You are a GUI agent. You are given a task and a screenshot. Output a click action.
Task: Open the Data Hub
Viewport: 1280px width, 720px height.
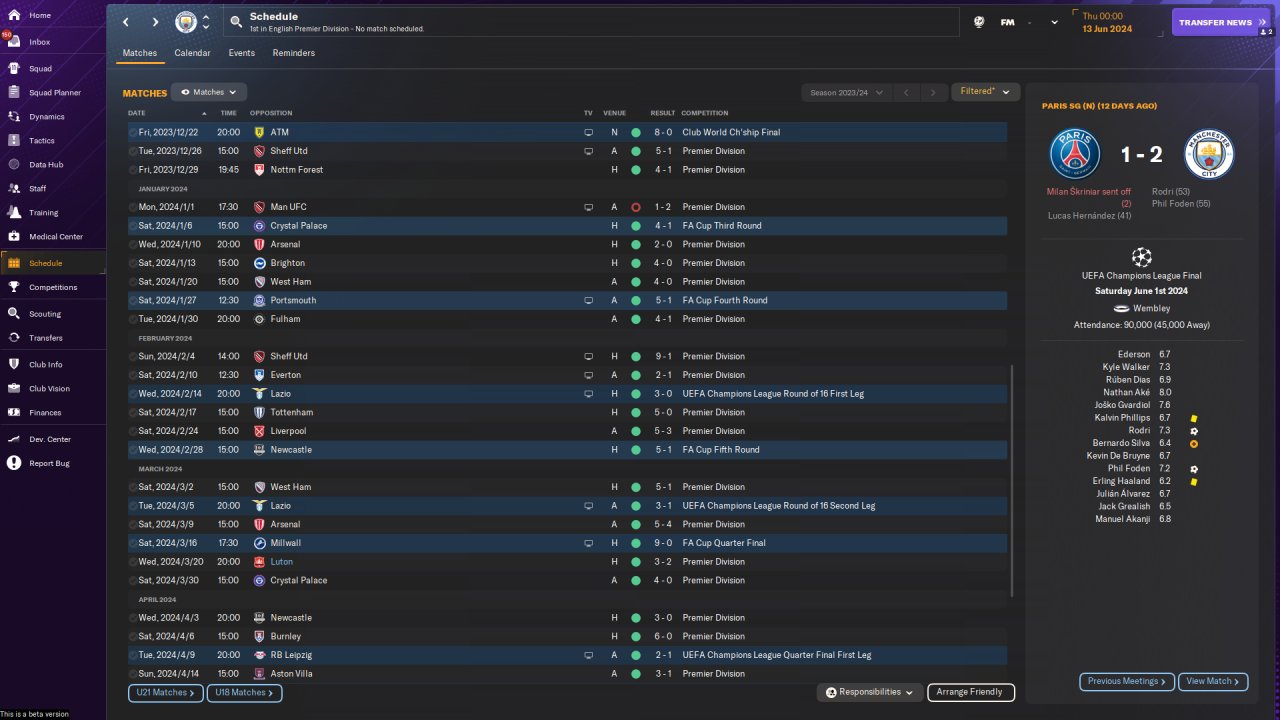coord(46,165)
